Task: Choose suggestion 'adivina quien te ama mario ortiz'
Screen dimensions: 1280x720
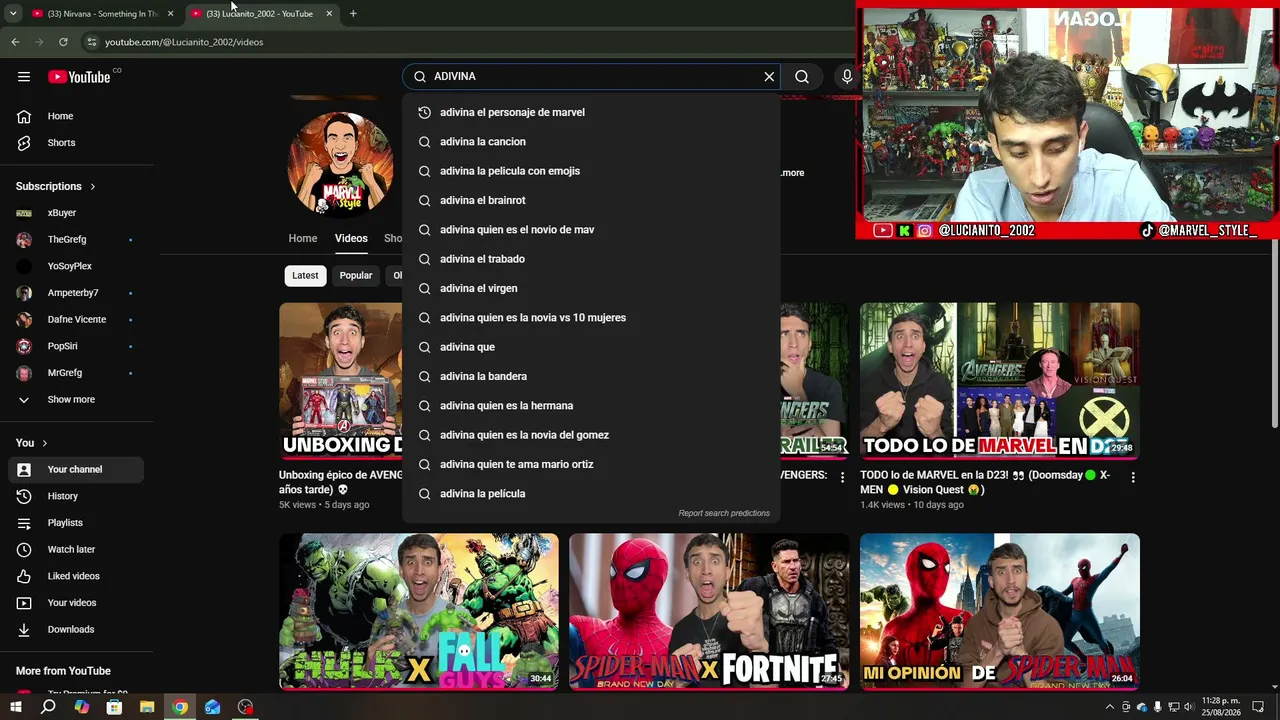Action: point(591,464)
